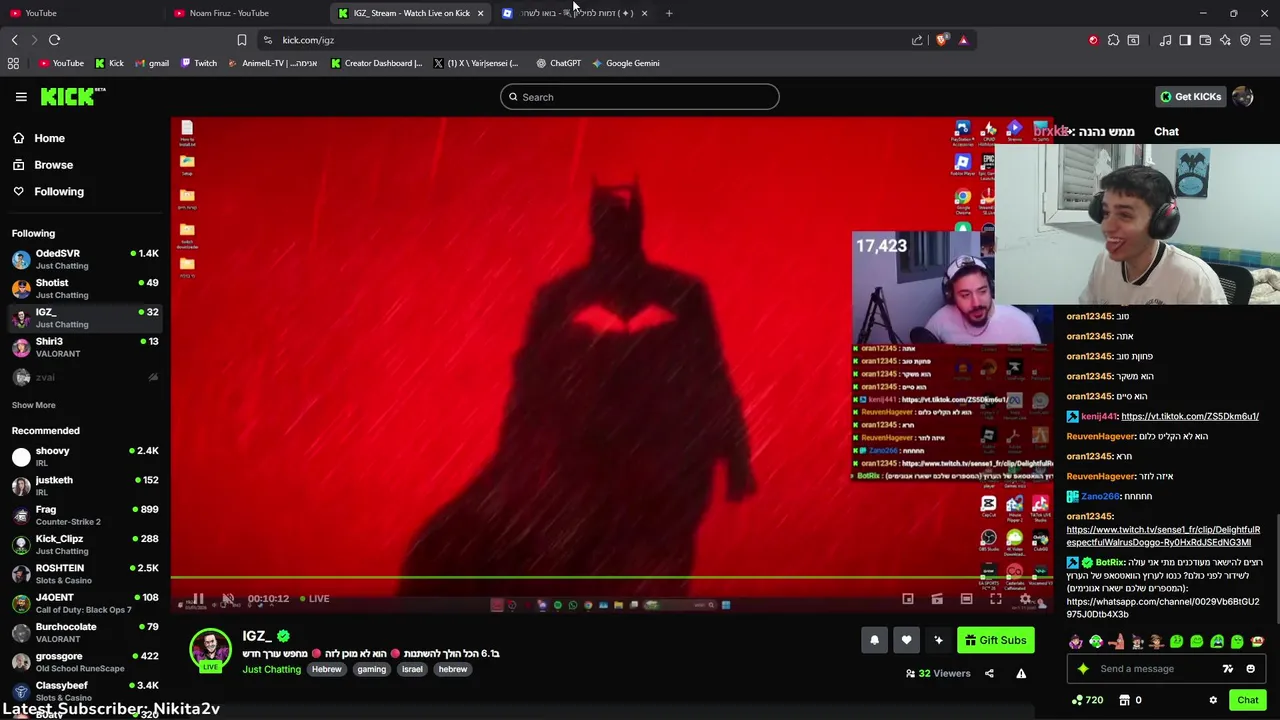Screen dimensions: 1280x720
Task: Unmute the video player volume
Action: point(228,599)
